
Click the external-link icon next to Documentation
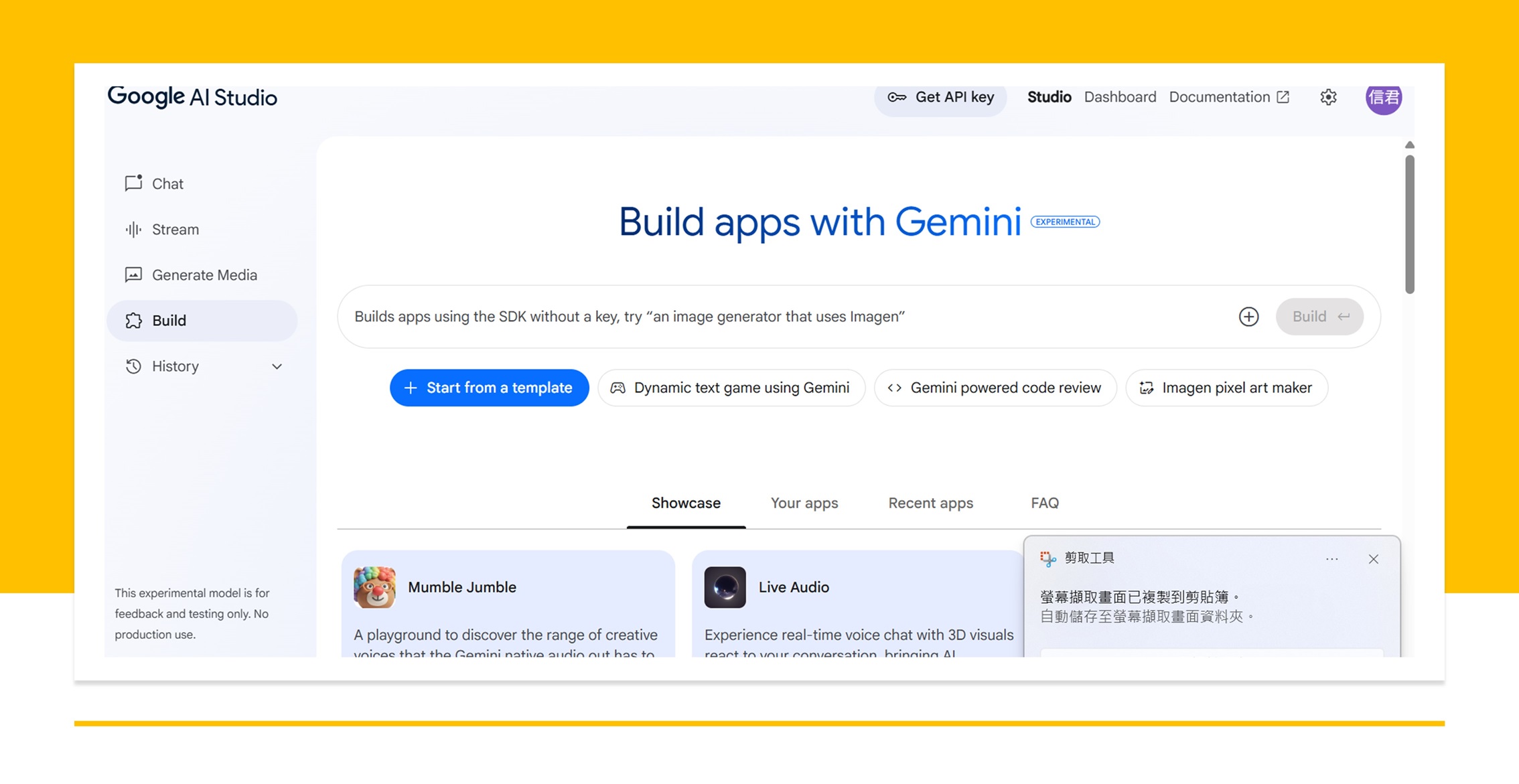(x=1283, y=97)
